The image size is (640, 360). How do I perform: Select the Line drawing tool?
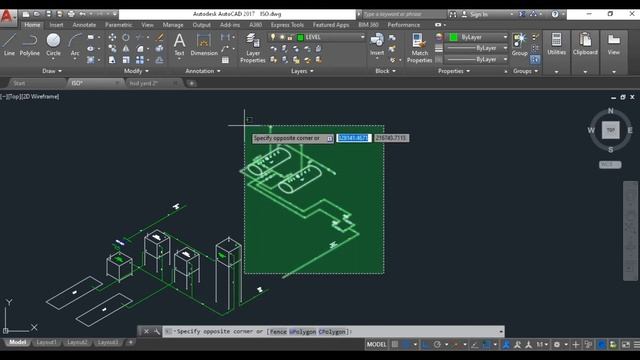(x=9, y=45)
